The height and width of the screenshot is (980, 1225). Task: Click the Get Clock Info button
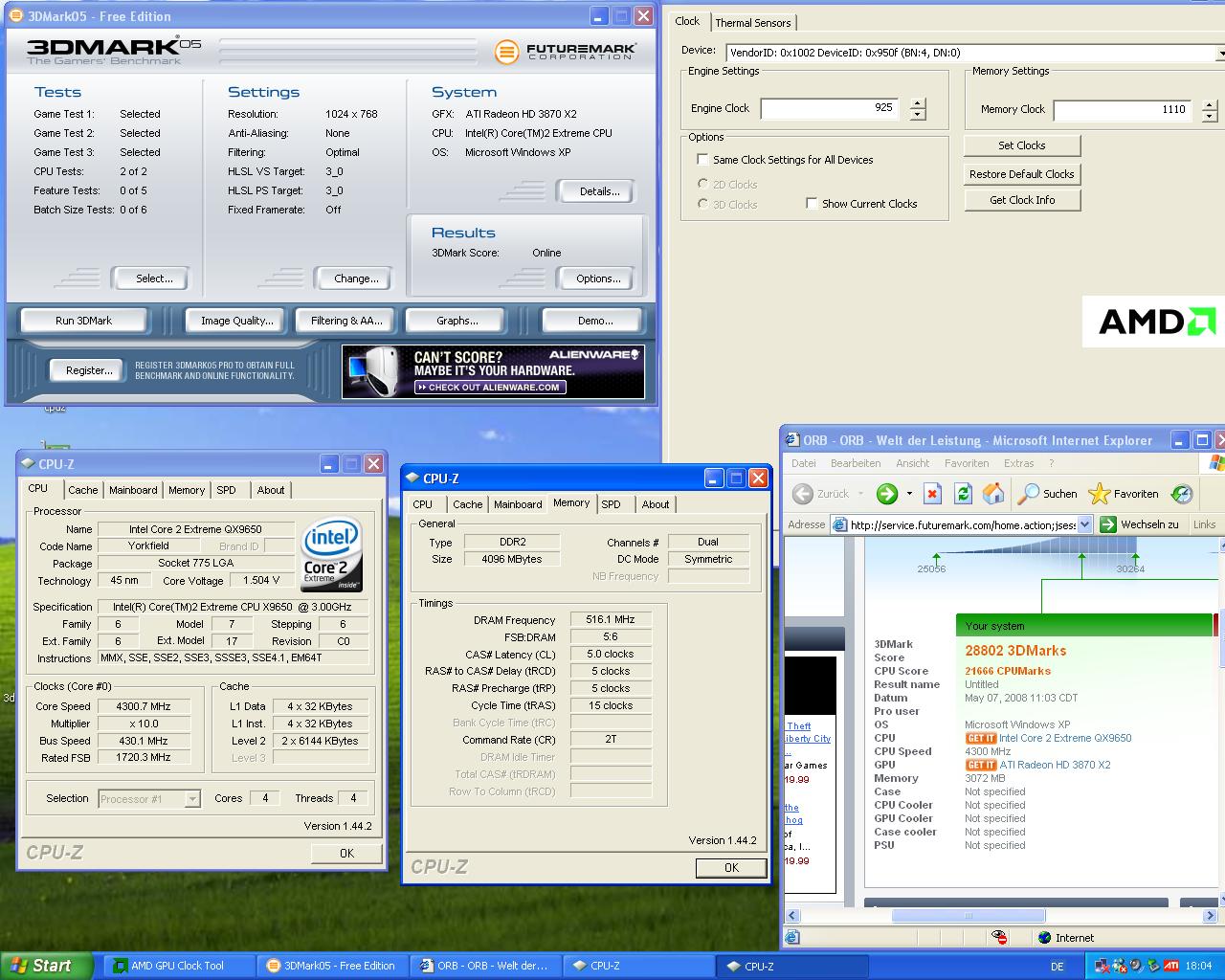pyautogui.click(x=1022, y=200)
